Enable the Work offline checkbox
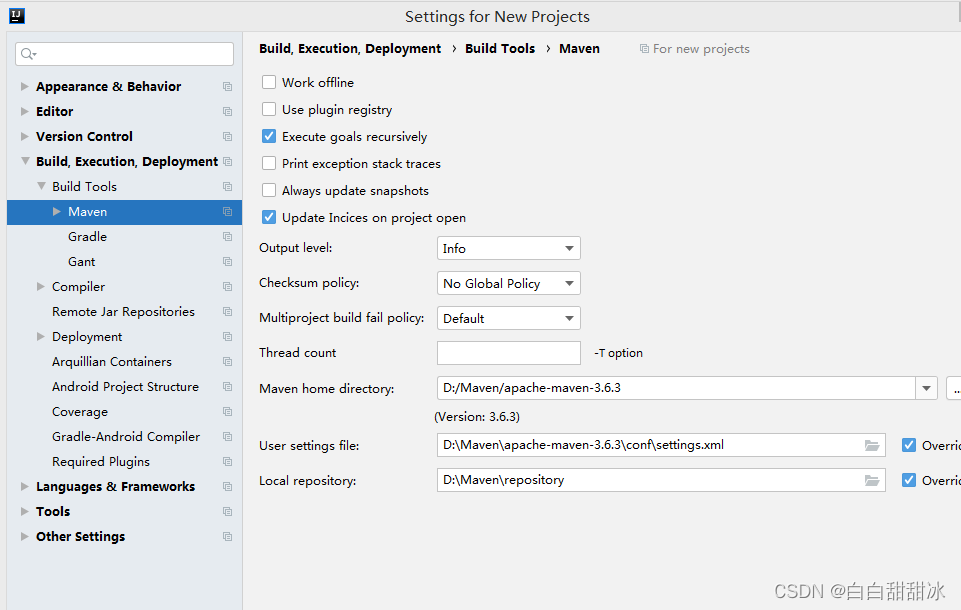This screenshot has width=961, height=610. point(269,82)
